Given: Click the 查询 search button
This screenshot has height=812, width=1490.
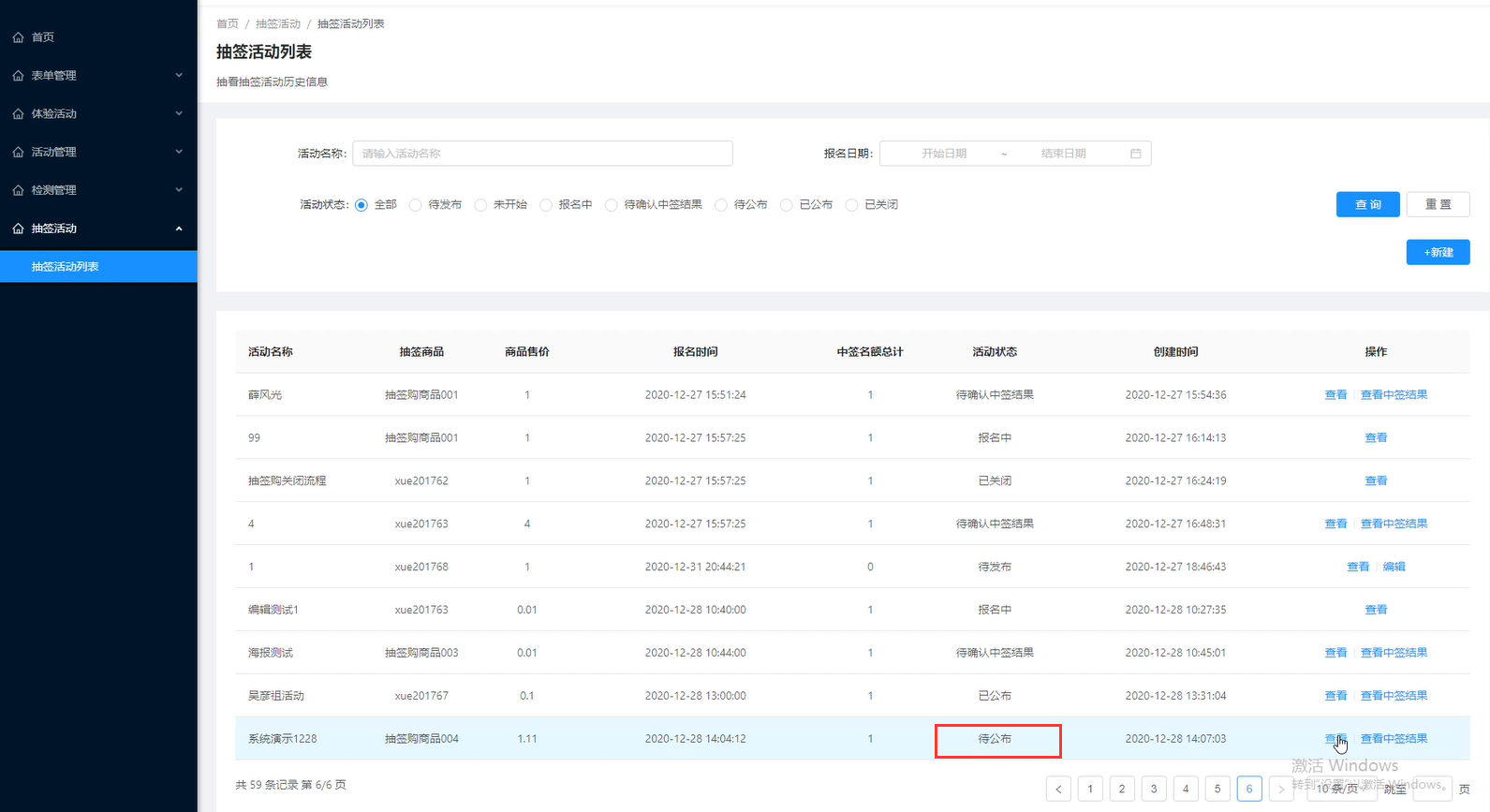Looking at the screenshot, I should (1368, 204).
